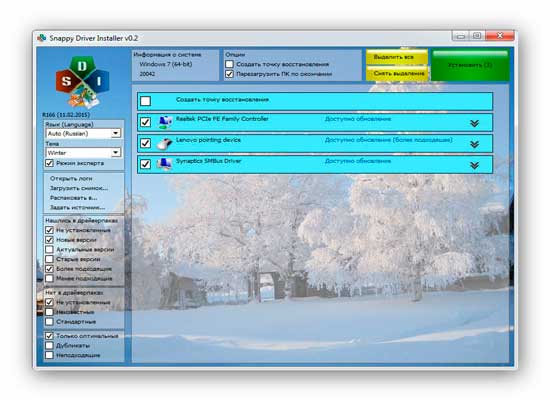Click the 20042 system info value

[x=147, y=74]
